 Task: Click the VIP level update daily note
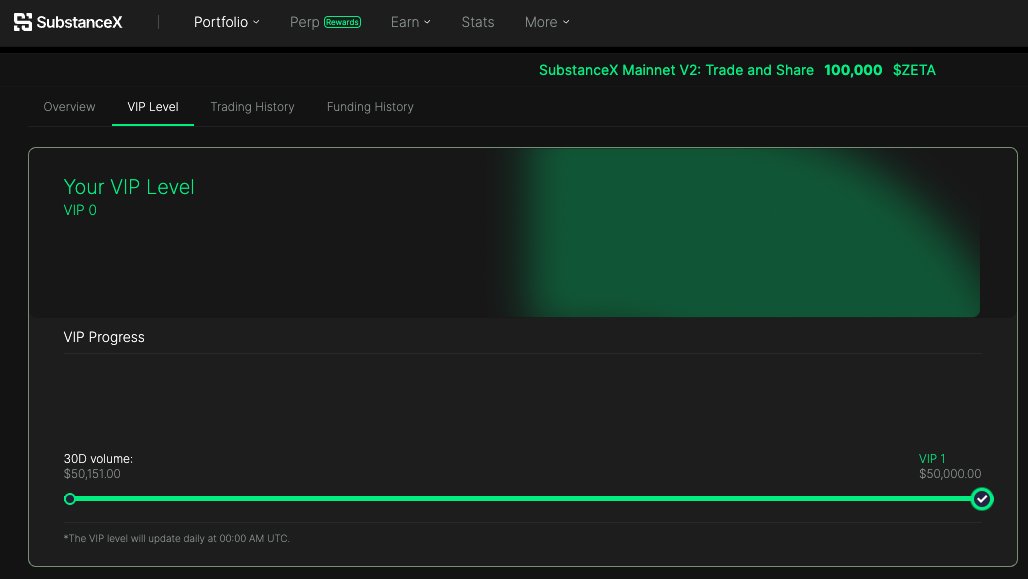coord(176,538)
